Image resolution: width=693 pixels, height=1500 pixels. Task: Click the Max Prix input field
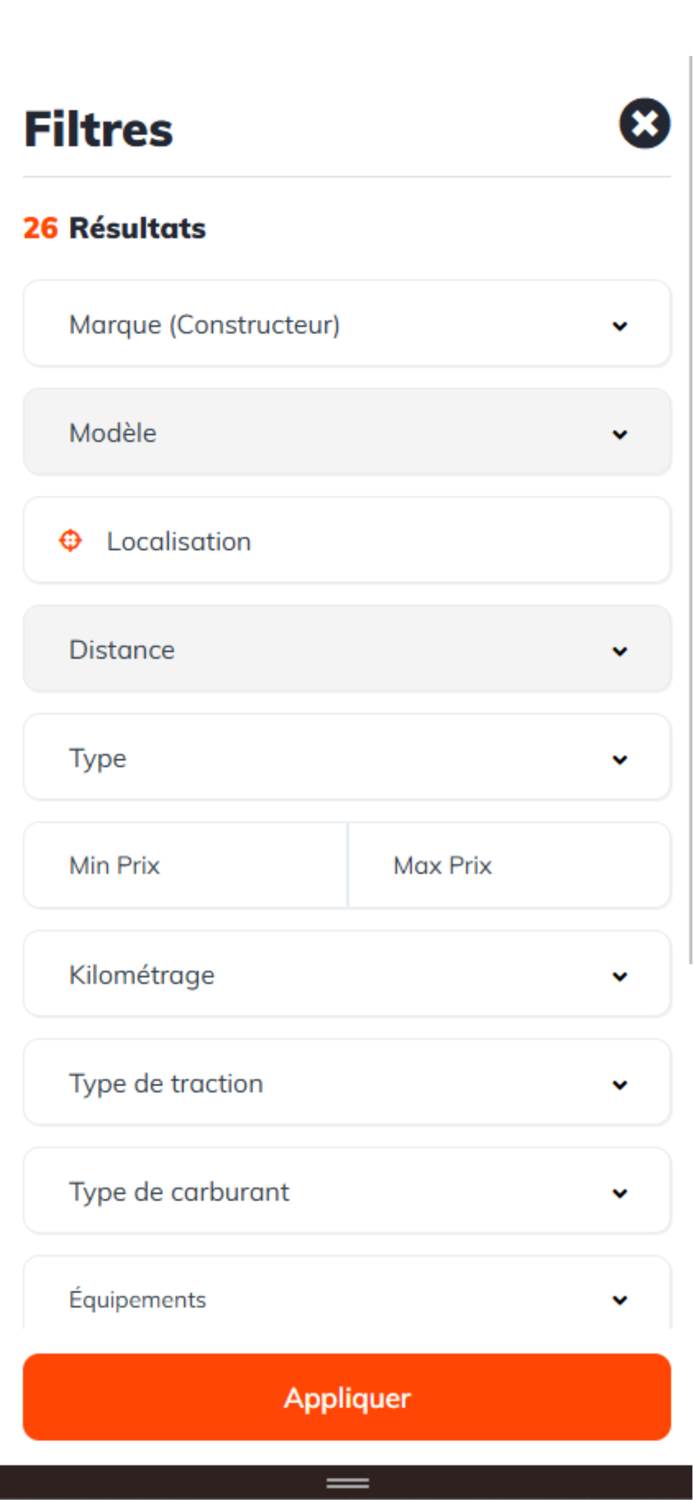(x=509, y=866)
